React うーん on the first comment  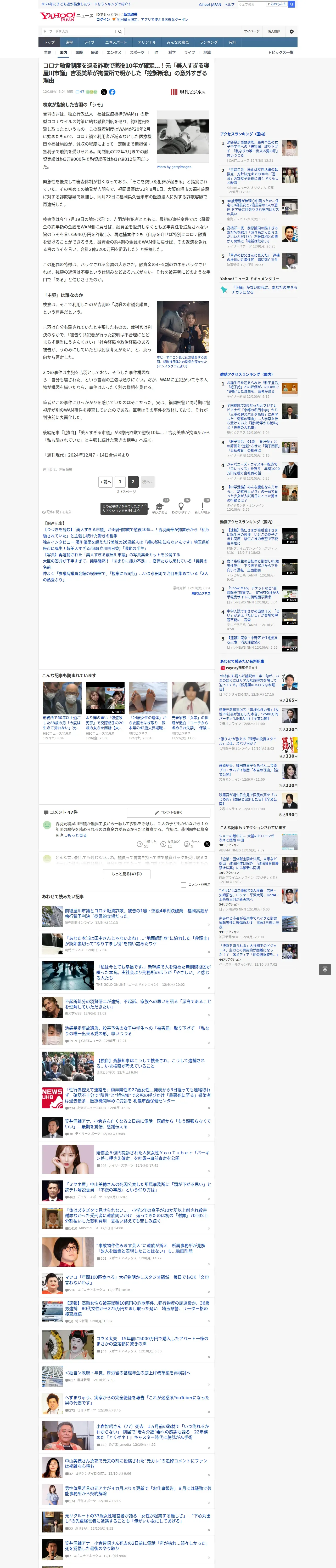192,844
